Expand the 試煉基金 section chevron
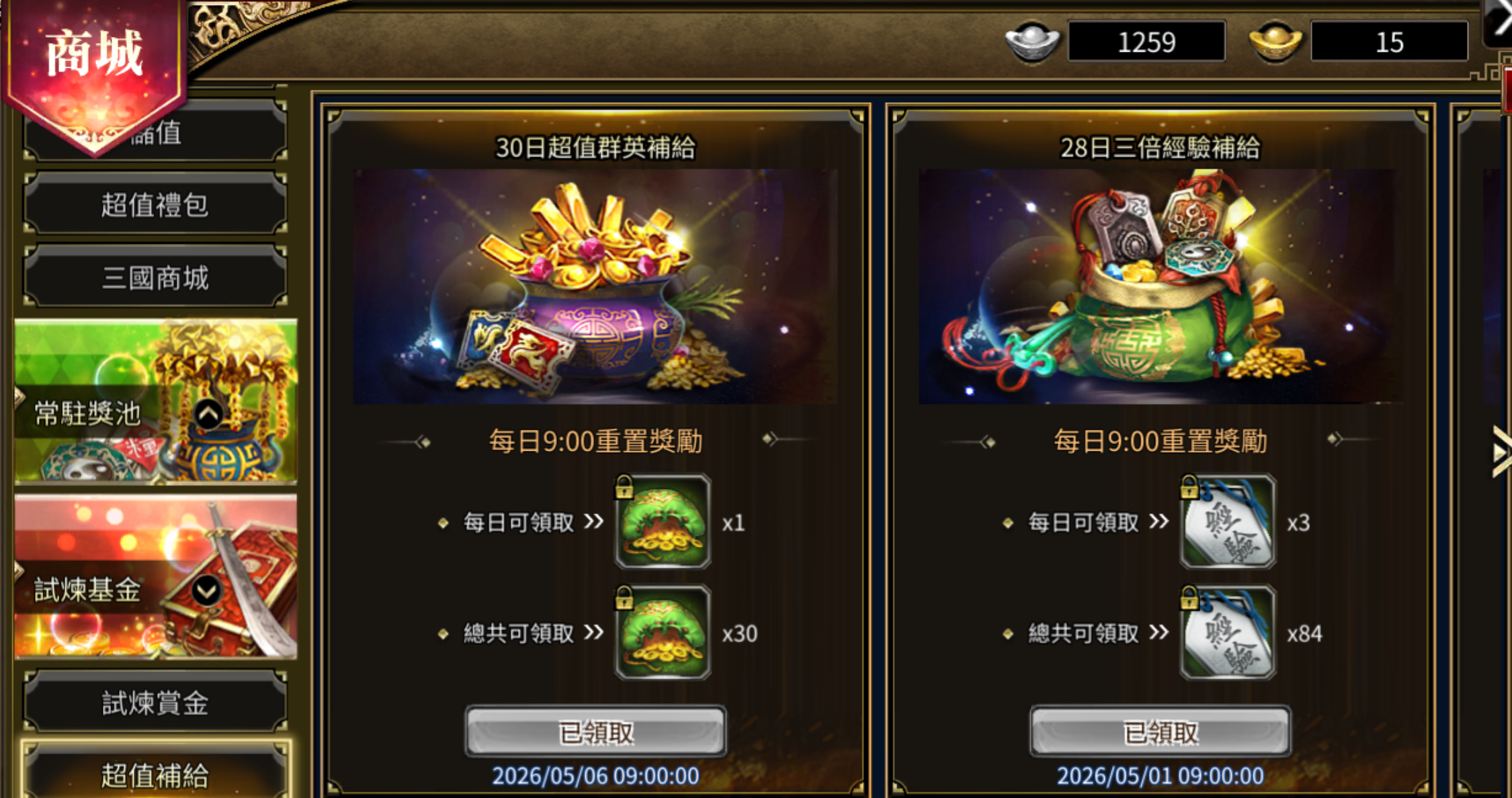This screenshot has height=798, width=1512. pos(206,590)
